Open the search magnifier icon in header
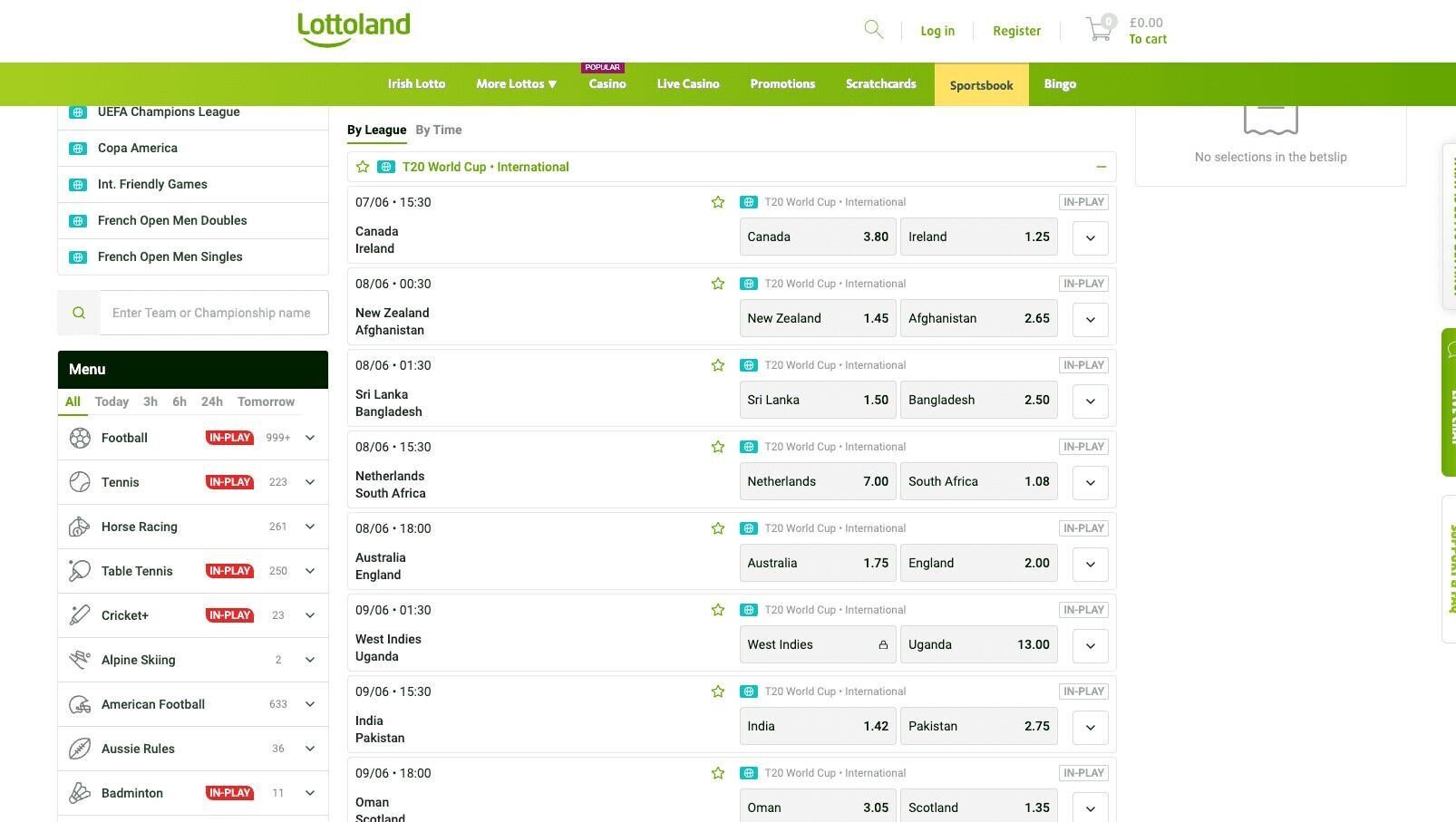This screenshot has height=822, width=1456. pyautogui.click(x=873, y=30)
